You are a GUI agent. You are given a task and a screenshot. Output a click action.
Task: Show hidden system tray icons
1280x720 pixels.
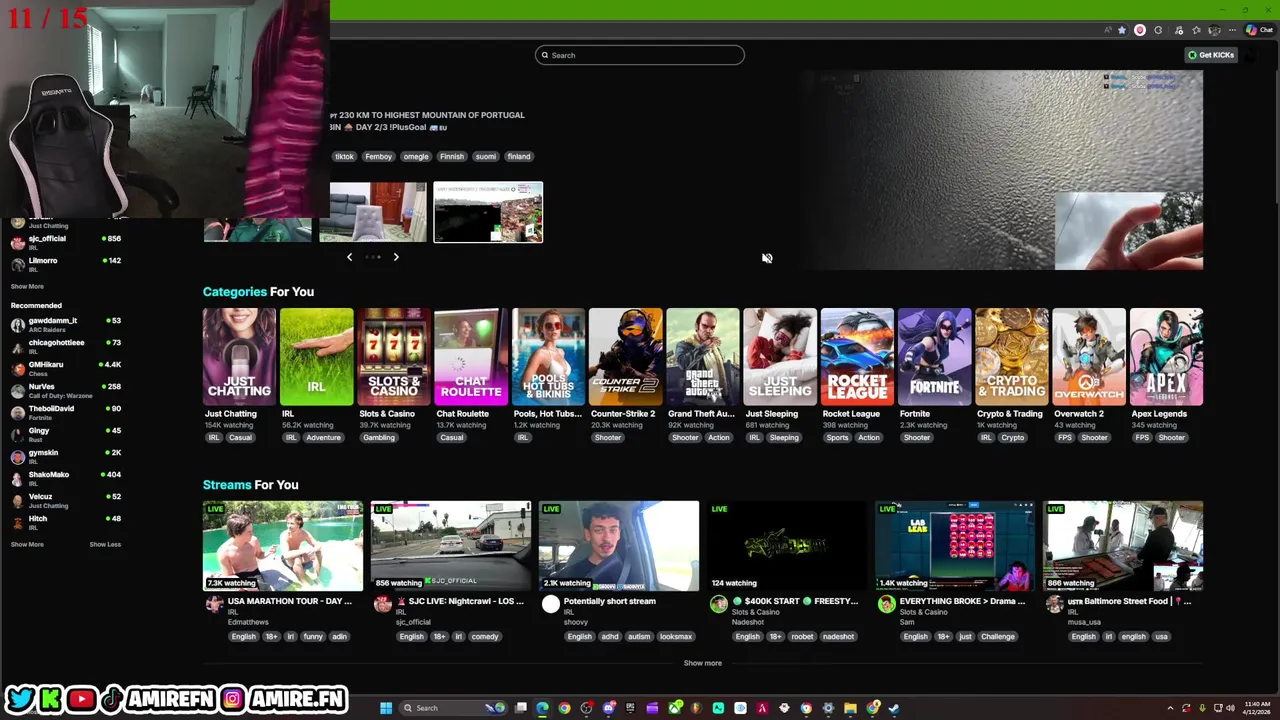point(1170,708)
